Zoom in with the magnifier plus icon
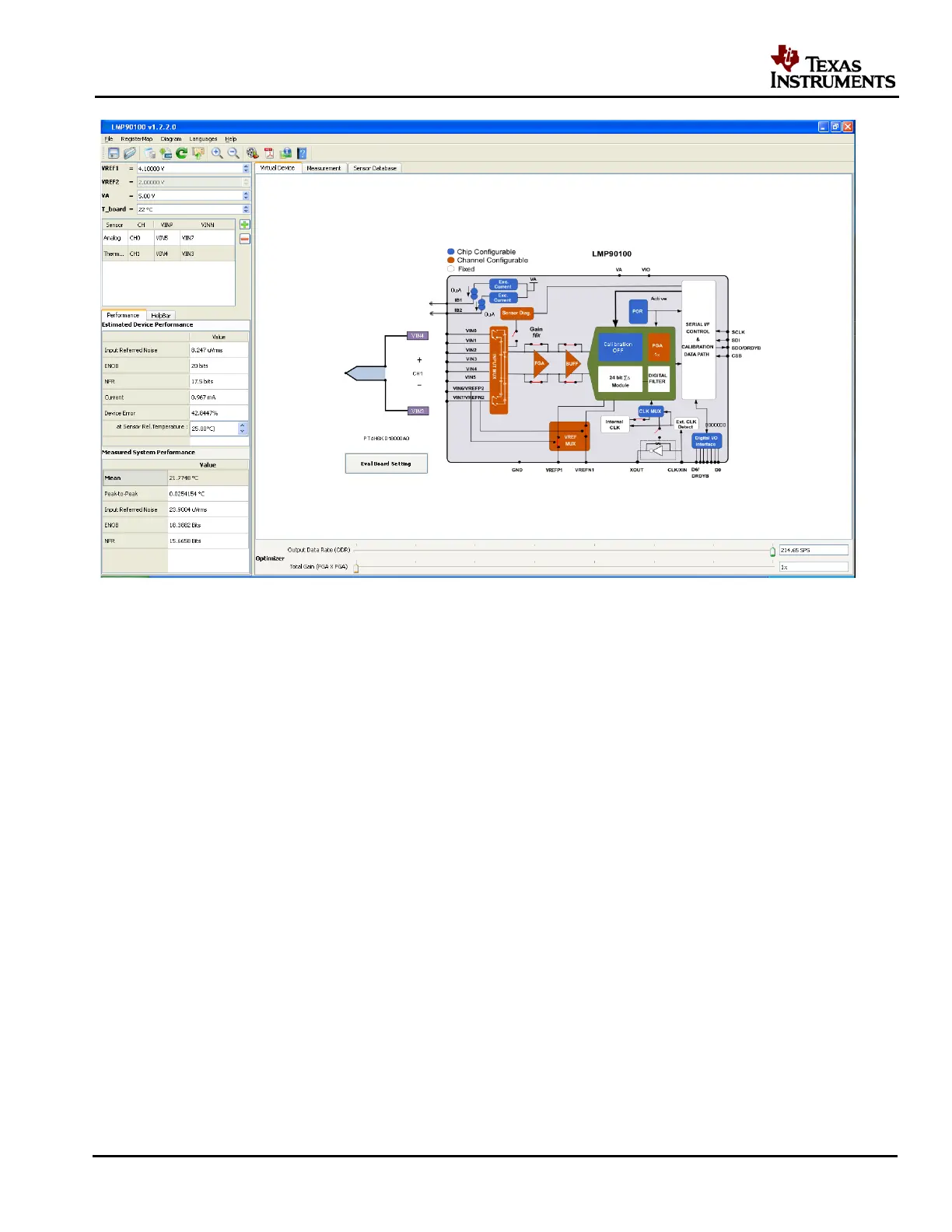 [217, 153]
